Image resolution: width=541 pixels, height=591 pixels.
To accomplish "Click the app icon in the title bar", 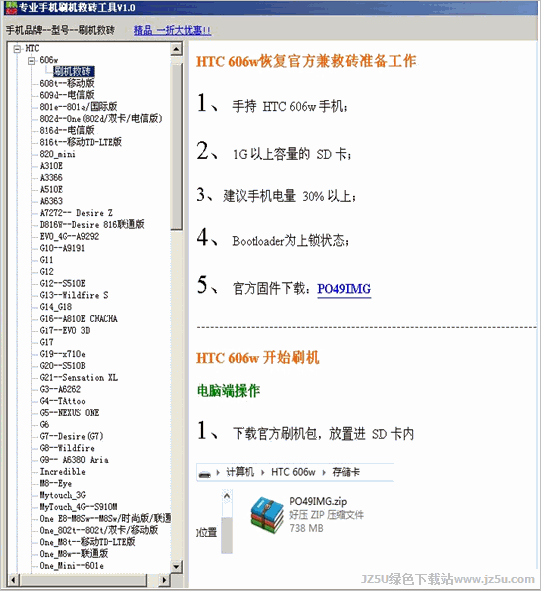I will (11, 8).
